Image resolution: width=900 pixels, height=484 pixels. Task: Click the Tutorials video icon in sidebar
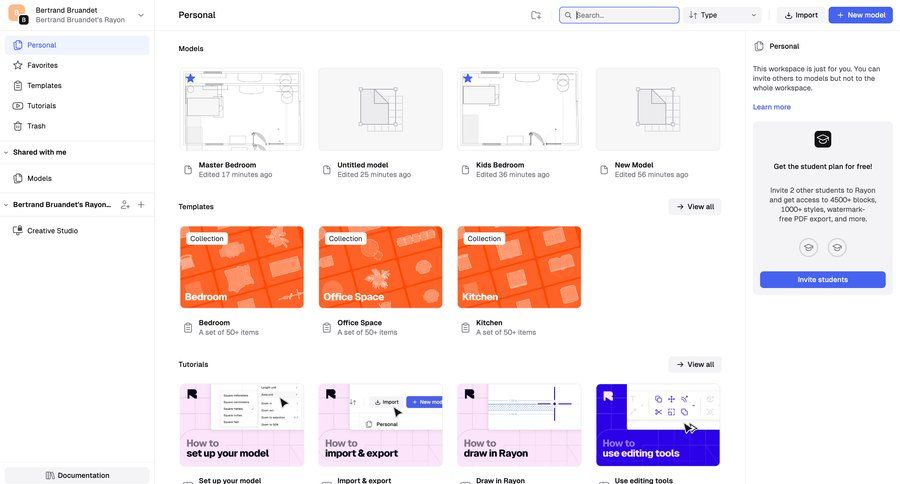coord(18,106)
